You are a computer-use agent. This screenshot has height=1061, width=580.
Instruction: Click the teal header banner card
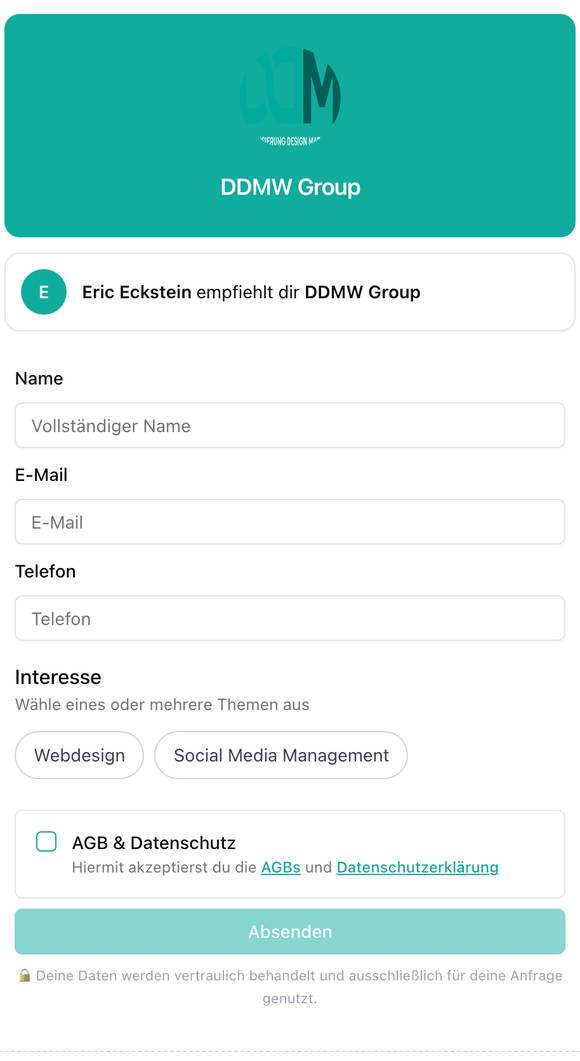pyautogui.click(x=290, y=125)
